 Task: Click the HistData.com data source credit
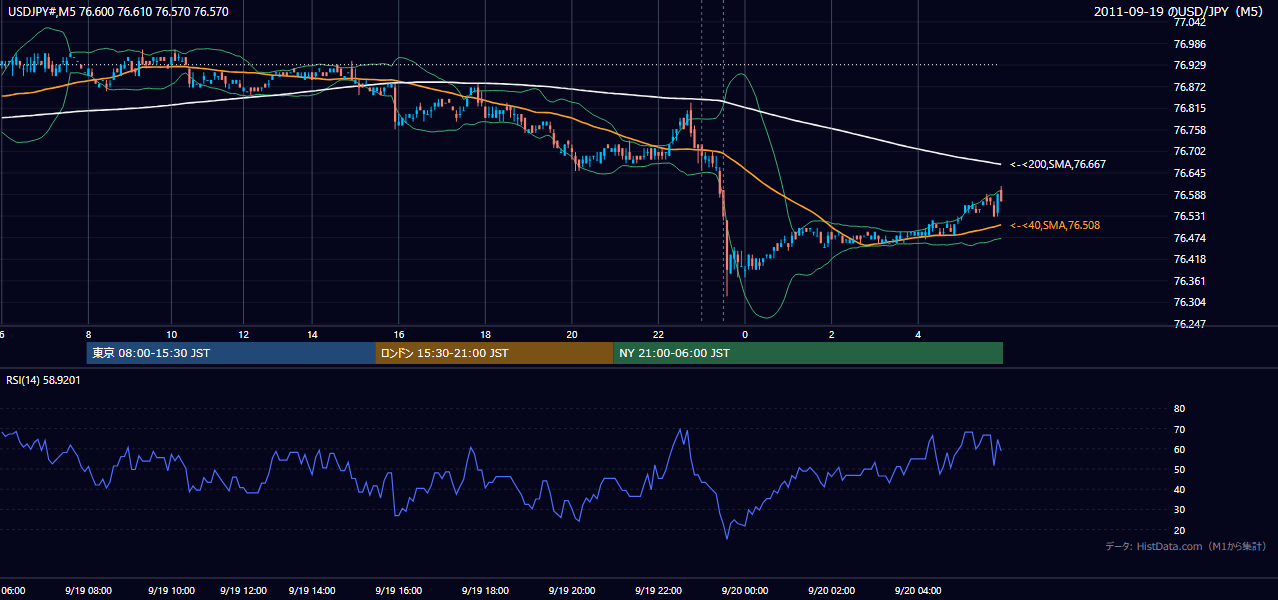point(1185,547)
